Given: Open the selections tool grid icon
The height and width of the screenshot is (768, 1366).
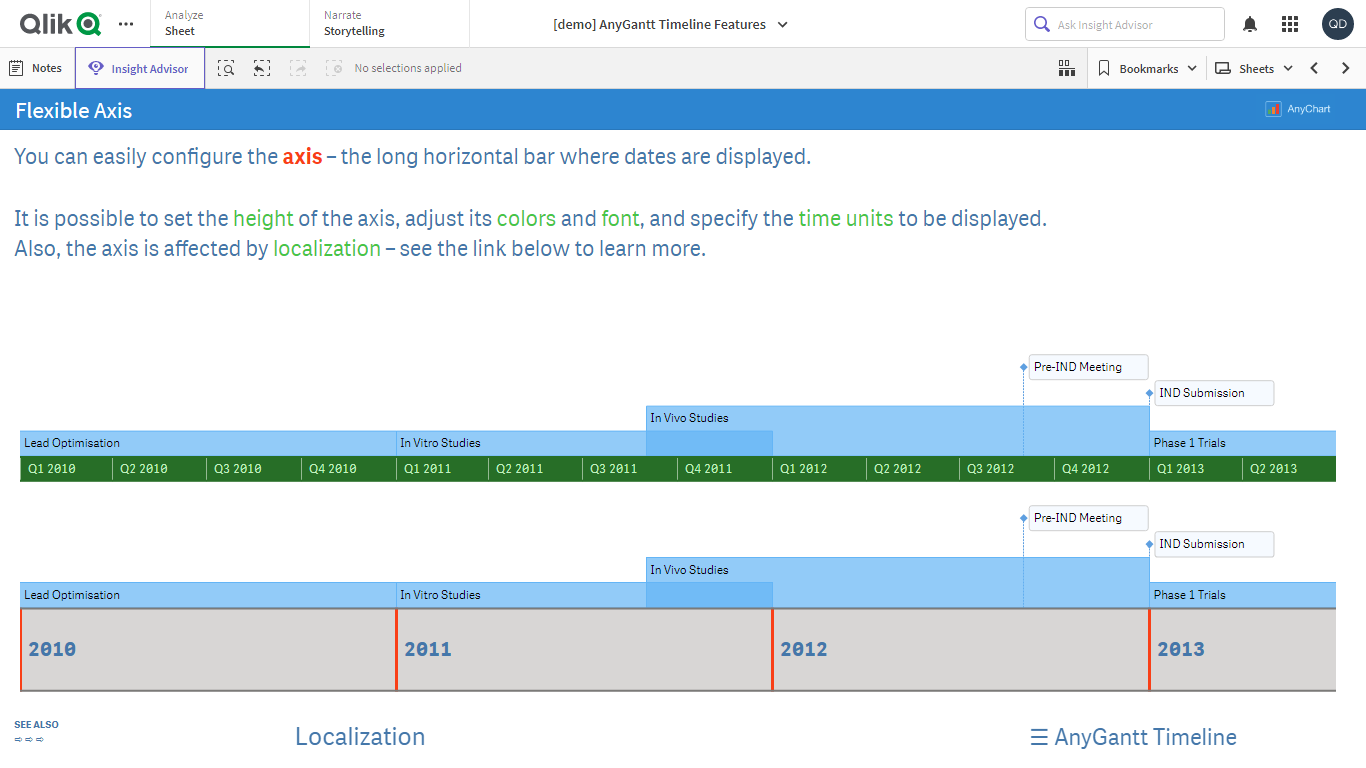Looking at the screenshot, I should pos(1067,68).
